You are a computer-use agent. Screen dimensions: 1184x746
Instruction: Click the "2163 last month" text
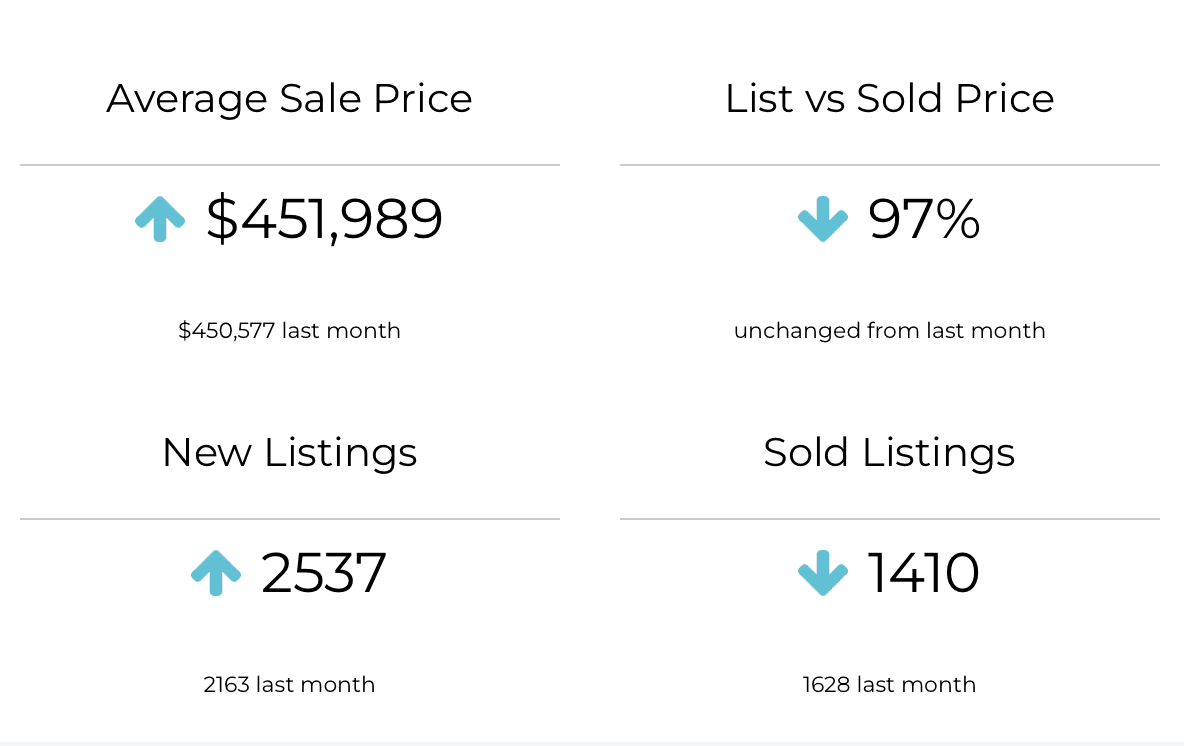[x=289, y=685]
